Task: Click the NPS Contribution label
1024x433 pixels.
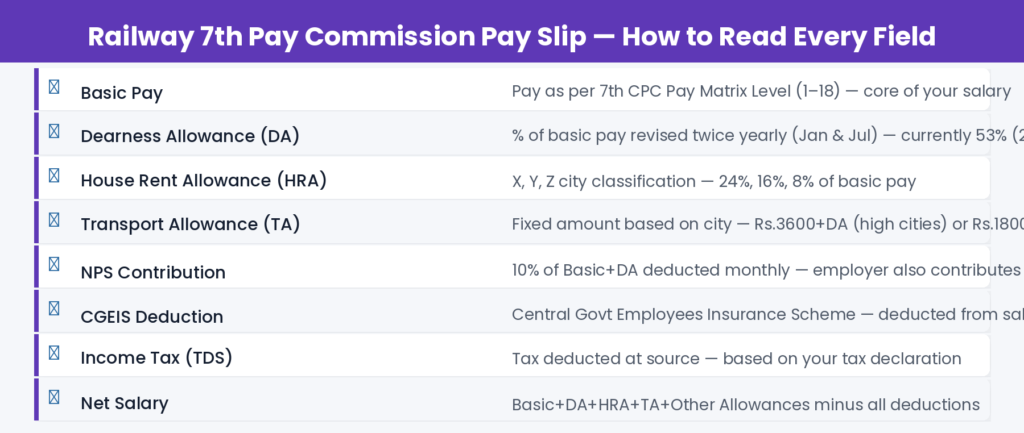Action: coord(153,272)
